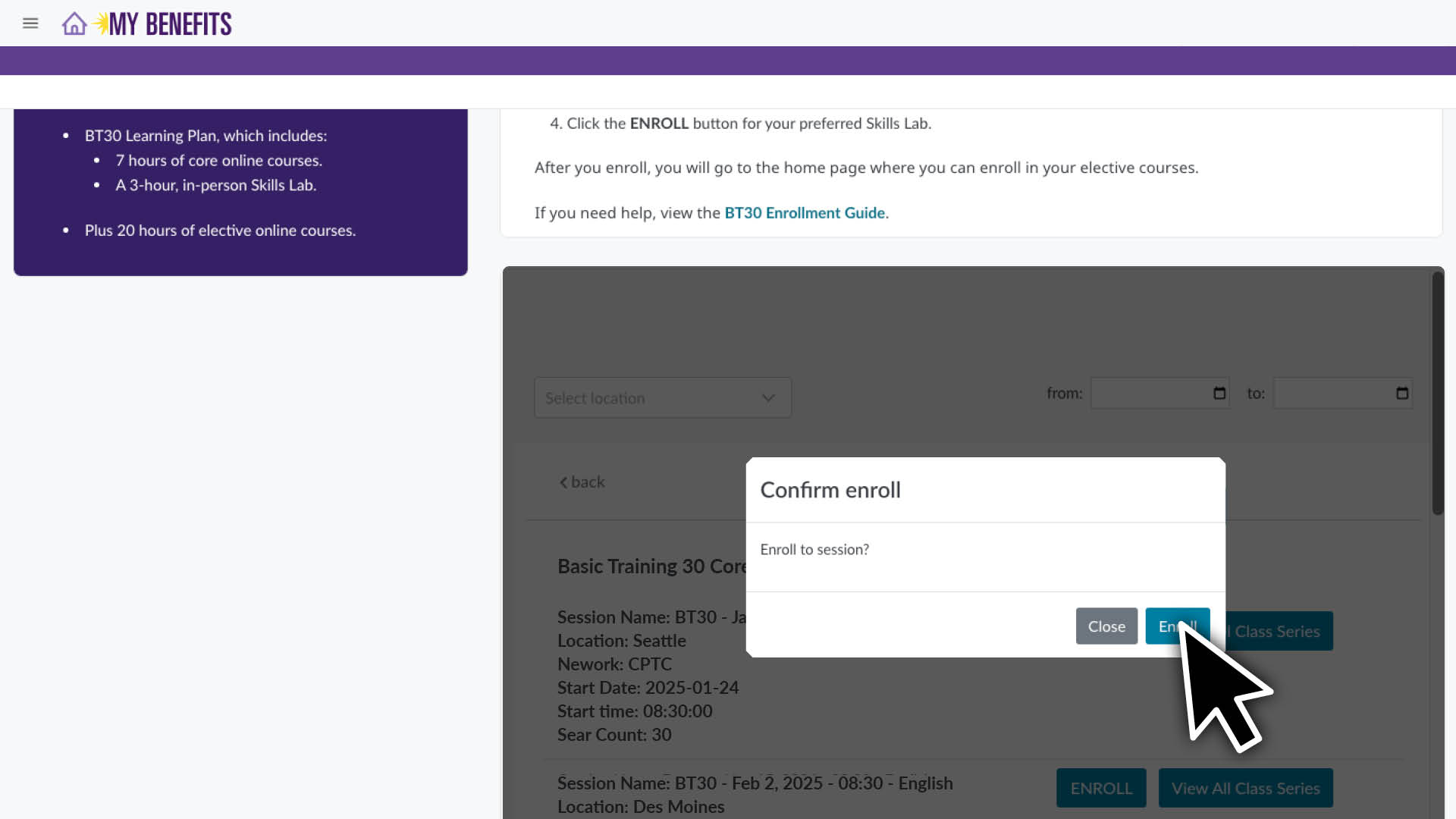1456x819 pixels.
Task: Click the Confirm enroll dialog heading
Action: point(830,490)
